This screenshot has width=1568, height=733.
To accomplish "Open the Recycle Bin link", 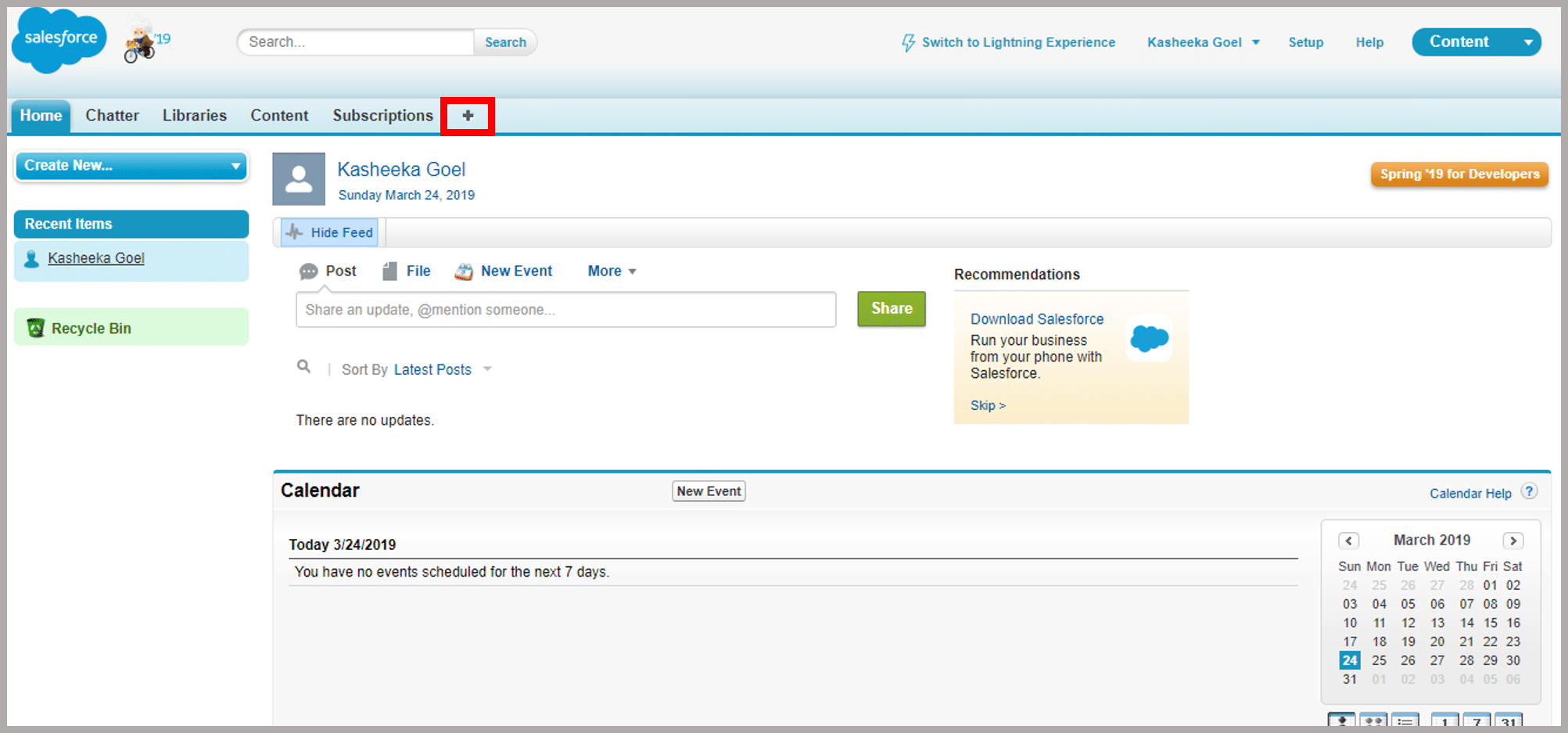I will (91, 329).
